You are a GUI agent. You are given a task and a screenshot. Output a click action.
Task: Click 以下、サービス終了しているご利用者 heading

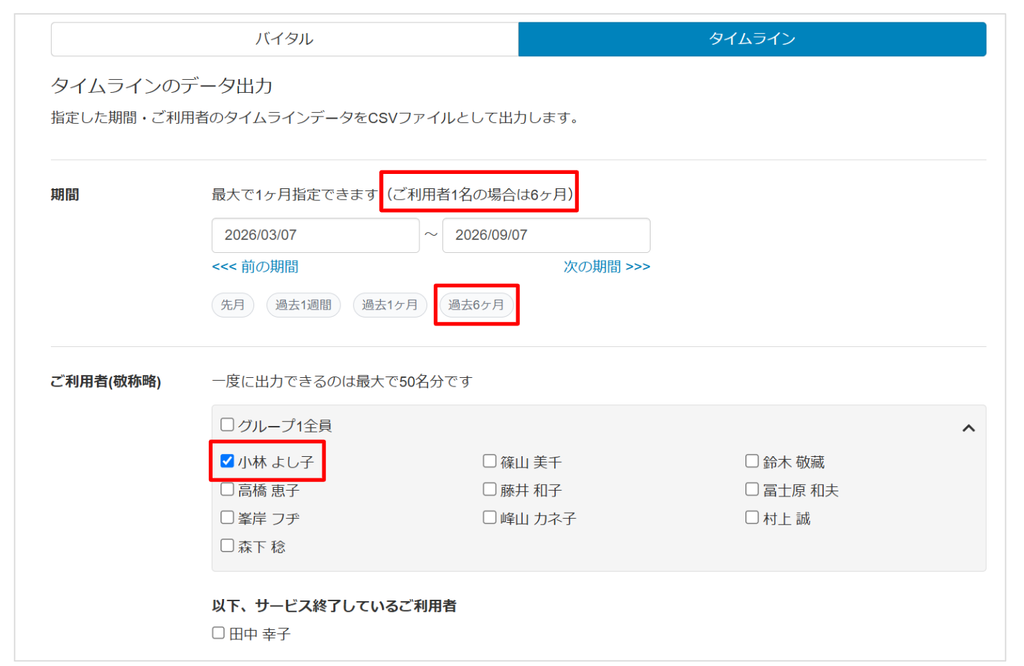(334, 606)
